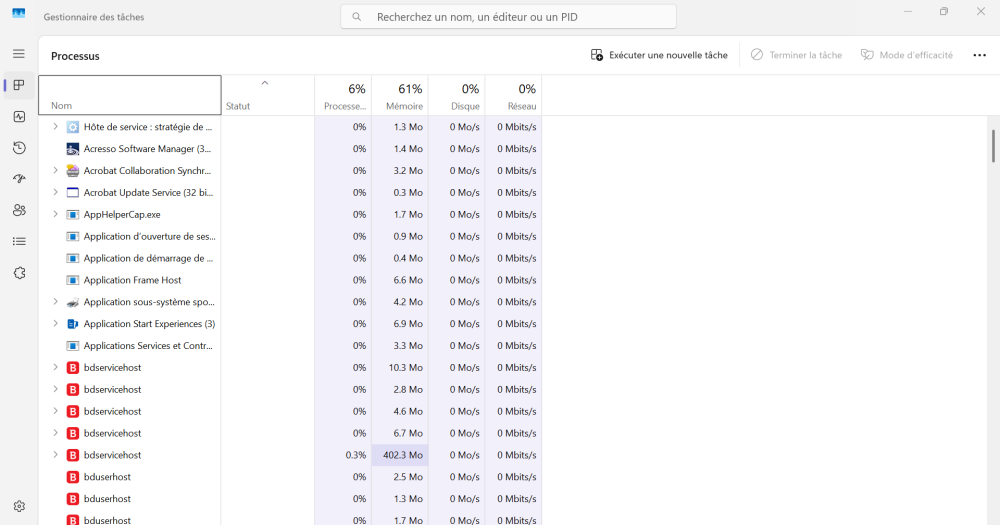Open the Services page icon

[19, 273]
